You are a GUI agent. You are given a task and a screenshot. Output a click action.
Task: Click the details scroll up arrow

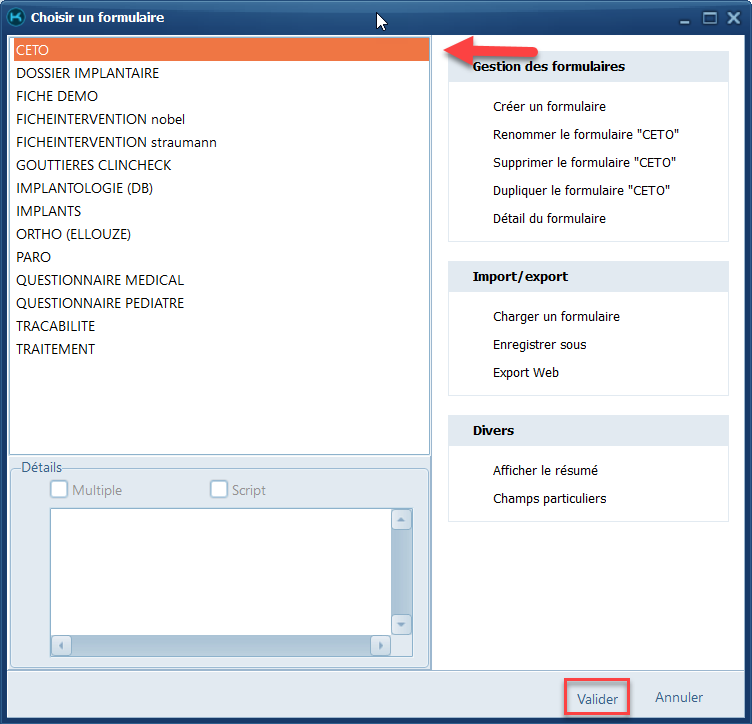401,520
